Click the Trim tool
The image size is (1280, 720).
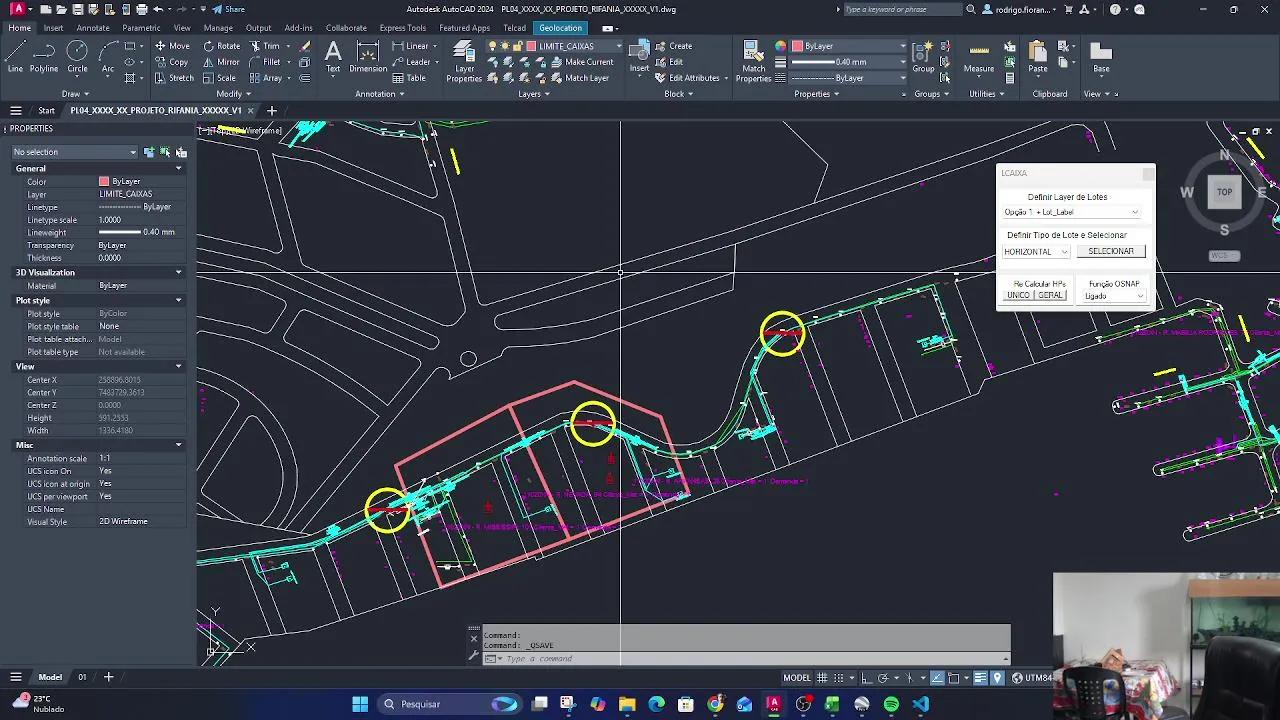pyautogui.click(x=265, y=46)
